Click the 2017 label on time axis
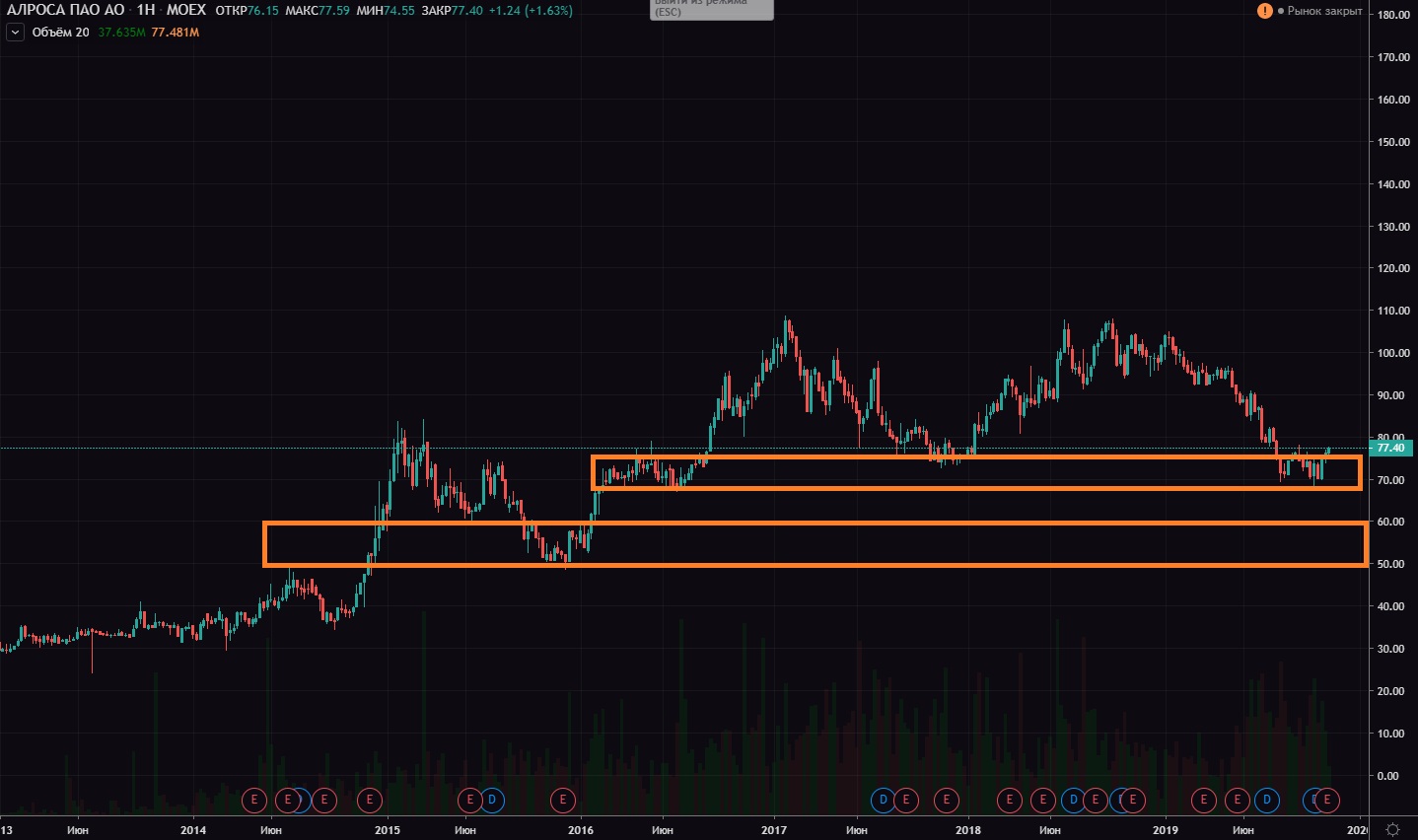The height and width of the screenshot is (840, 1418). coord(774,830)
